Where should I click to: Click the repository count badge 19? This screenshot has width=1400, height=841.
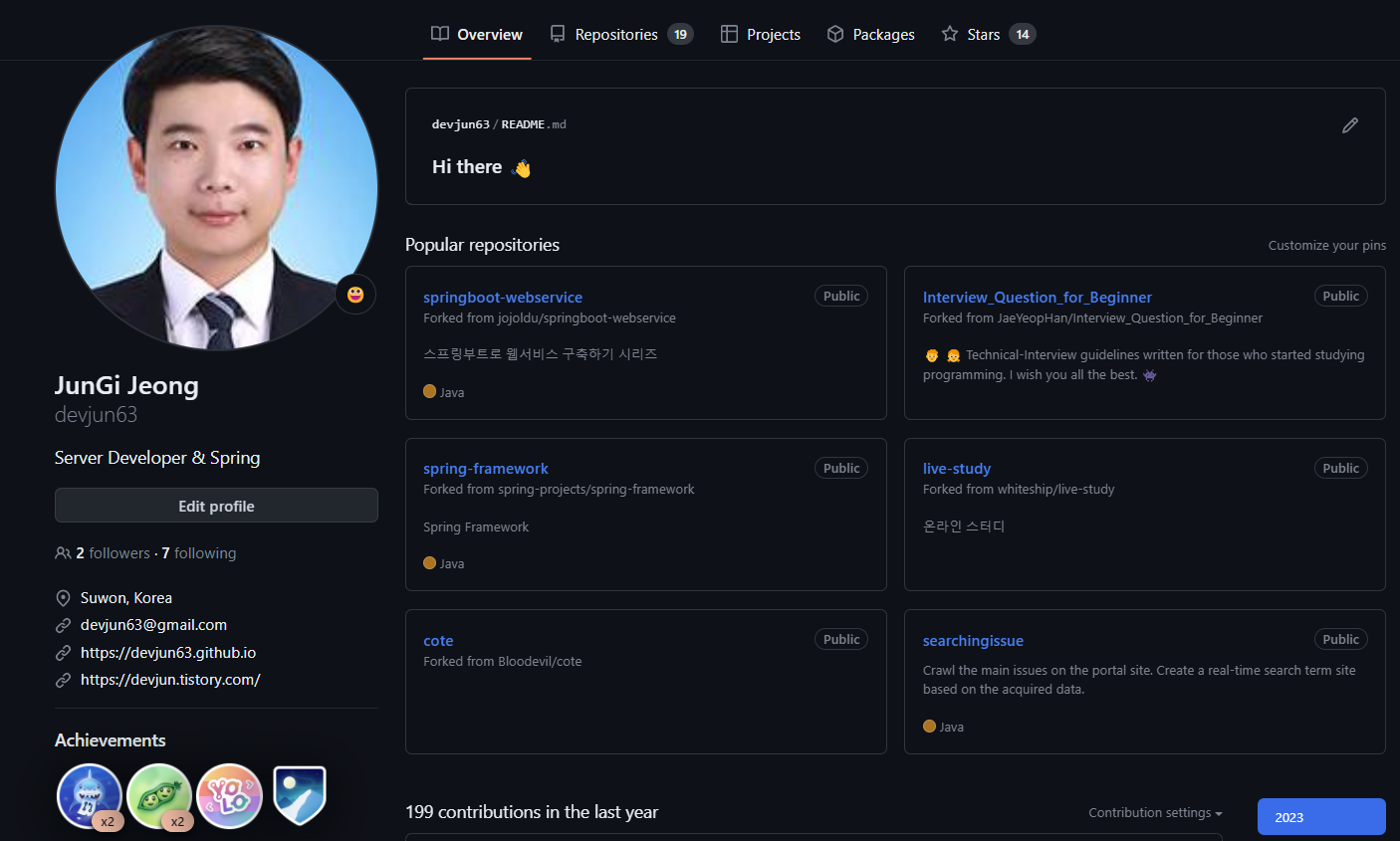(680, 34)
